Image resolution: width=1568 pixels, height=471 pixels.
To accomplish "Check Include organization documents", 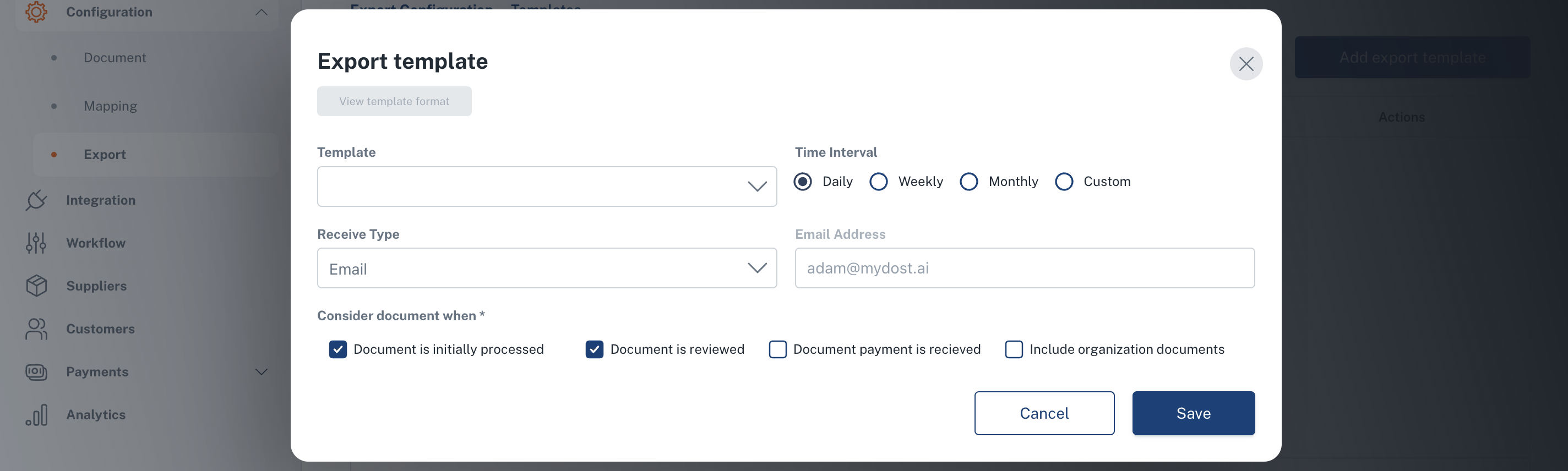I will coord(1014,349).
